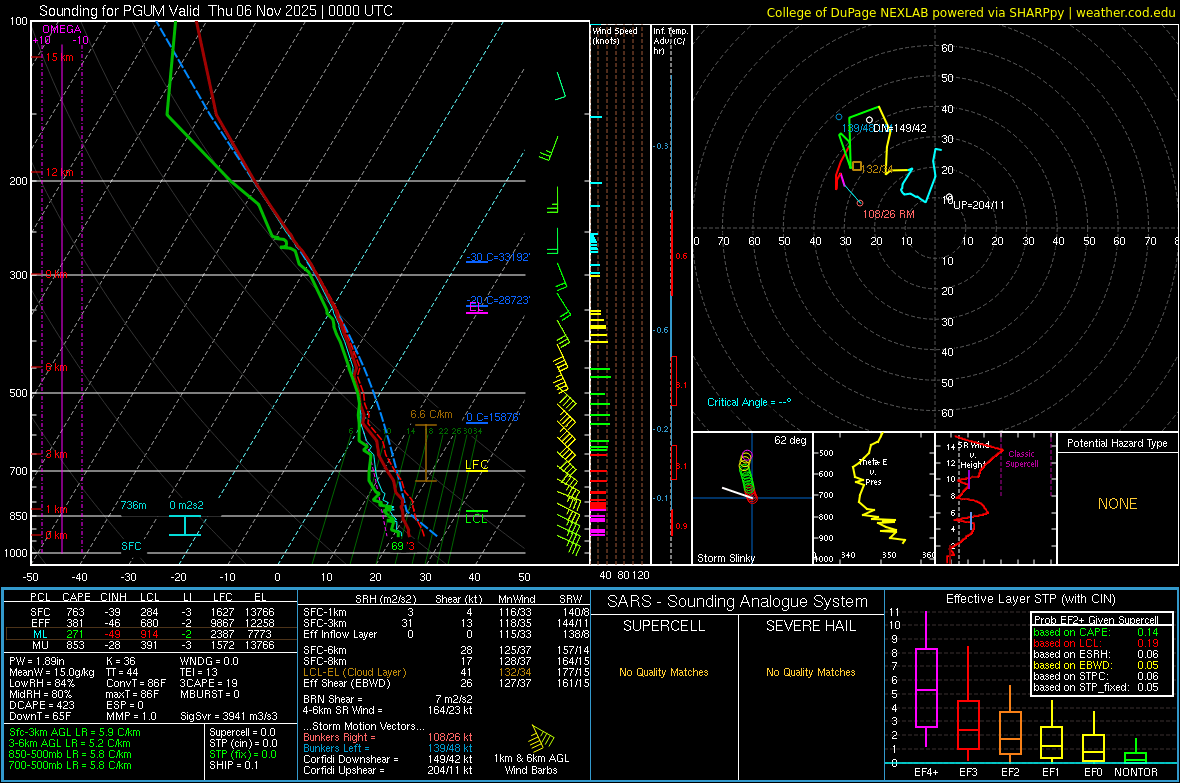
Task: Click the Sfc-3km AGL LR value
Action: coord(75,732)
